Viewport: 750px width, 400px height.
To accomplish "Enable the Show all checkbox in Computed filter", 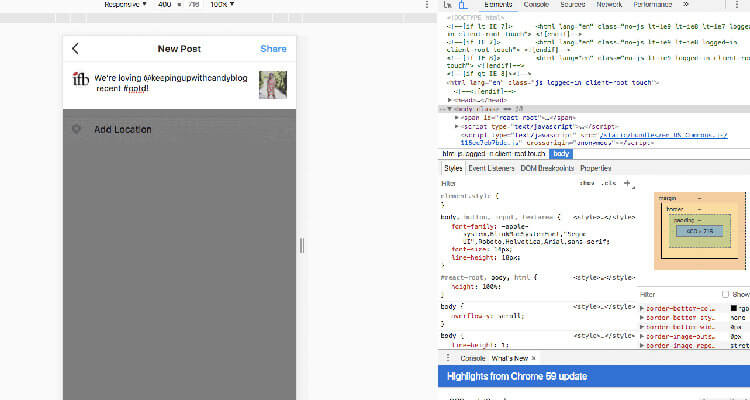I will [x=726, y=294].
